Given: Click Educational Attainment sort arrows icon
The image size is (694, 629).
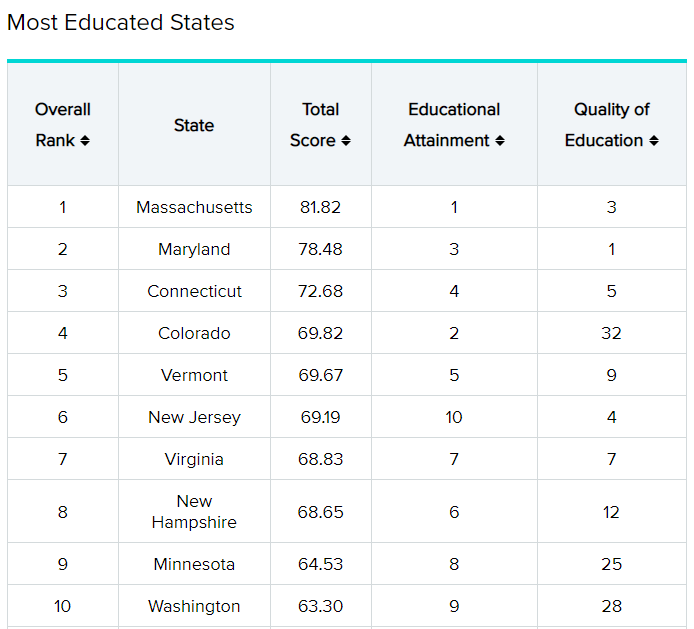Looking at the screenshot, I should click(x=499, y=141).
